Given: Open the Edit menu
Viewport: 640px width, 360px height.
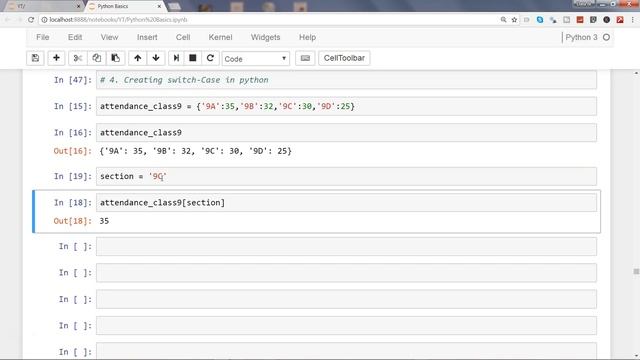Looking at the screenshot, I should tap(75, 37).
